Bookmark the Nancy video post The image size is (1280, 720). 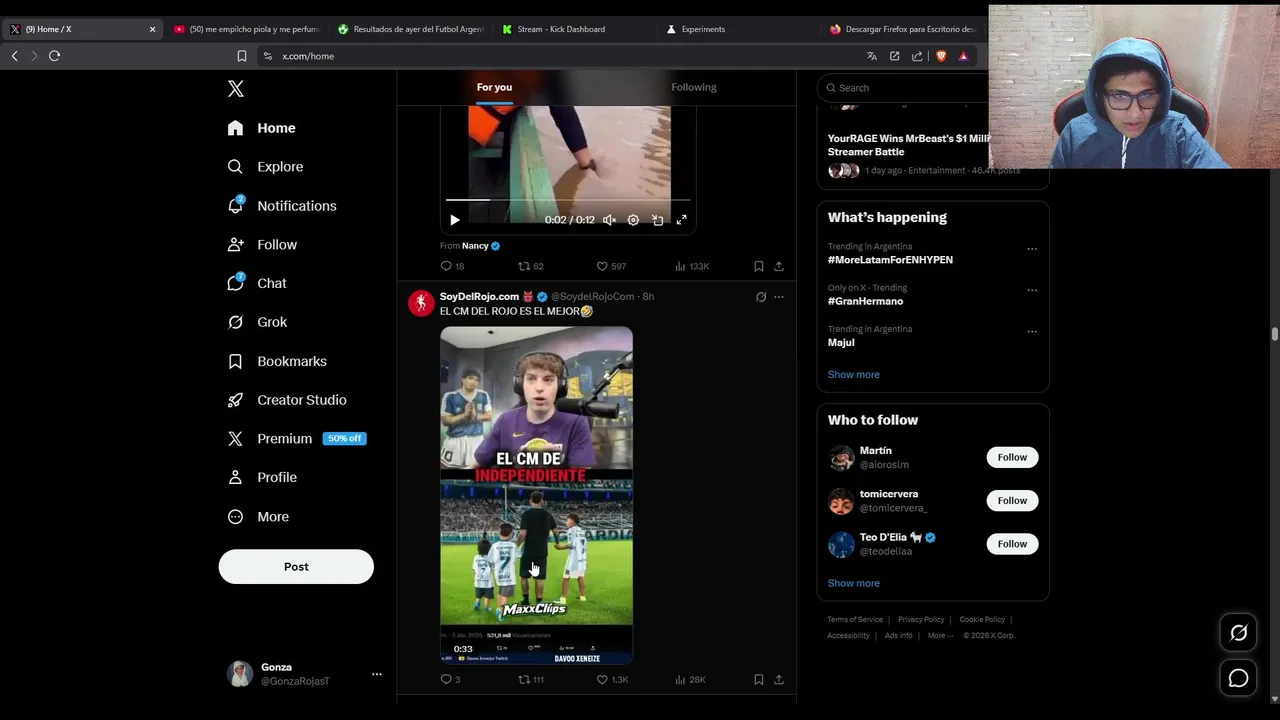click(759, 266)
